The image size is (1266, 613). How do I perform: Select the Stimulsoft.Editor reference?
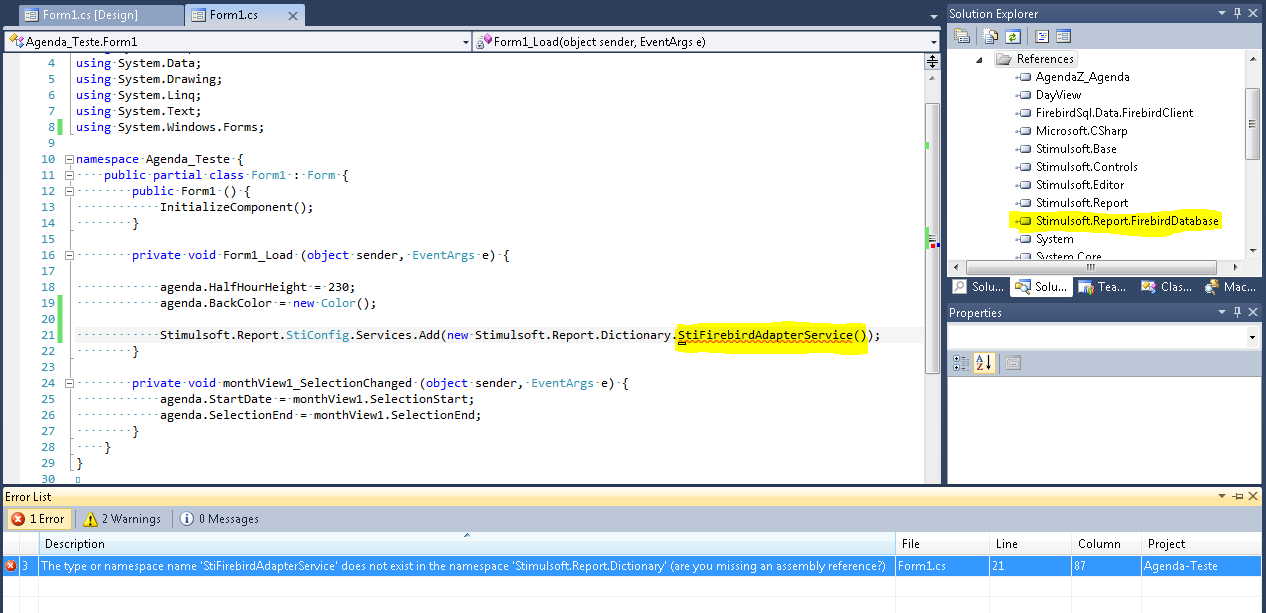[x=1079, y=185]
